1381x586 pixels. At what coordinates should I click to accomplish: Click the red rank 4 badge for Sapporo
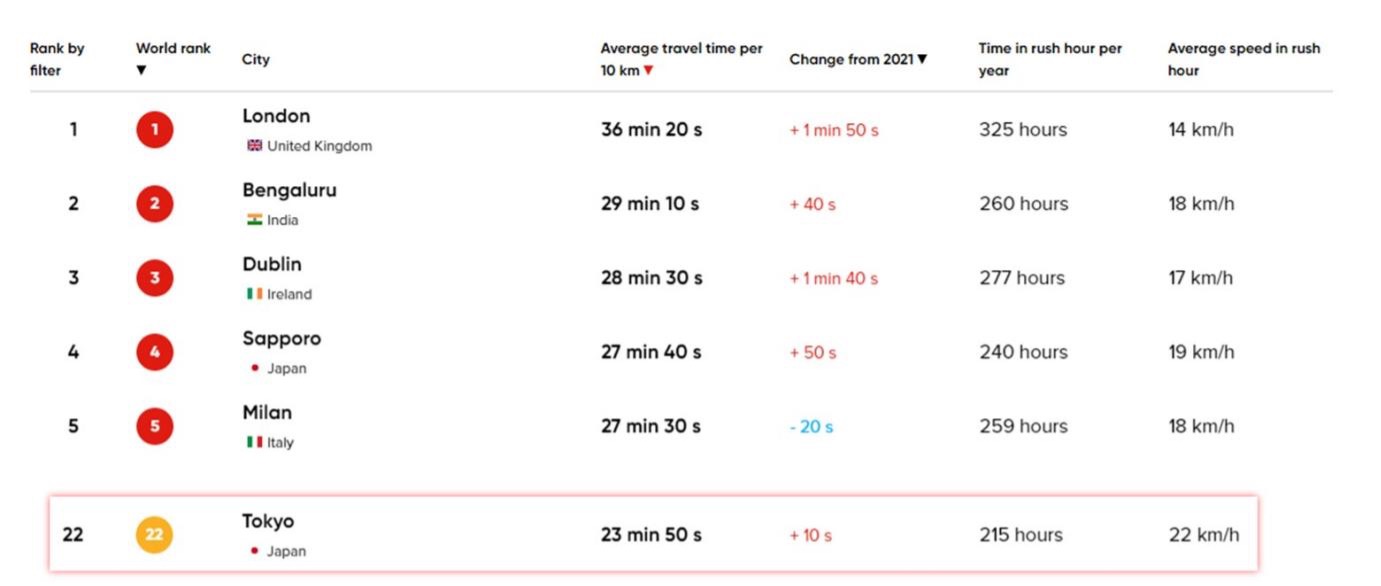tap(155, 352)
